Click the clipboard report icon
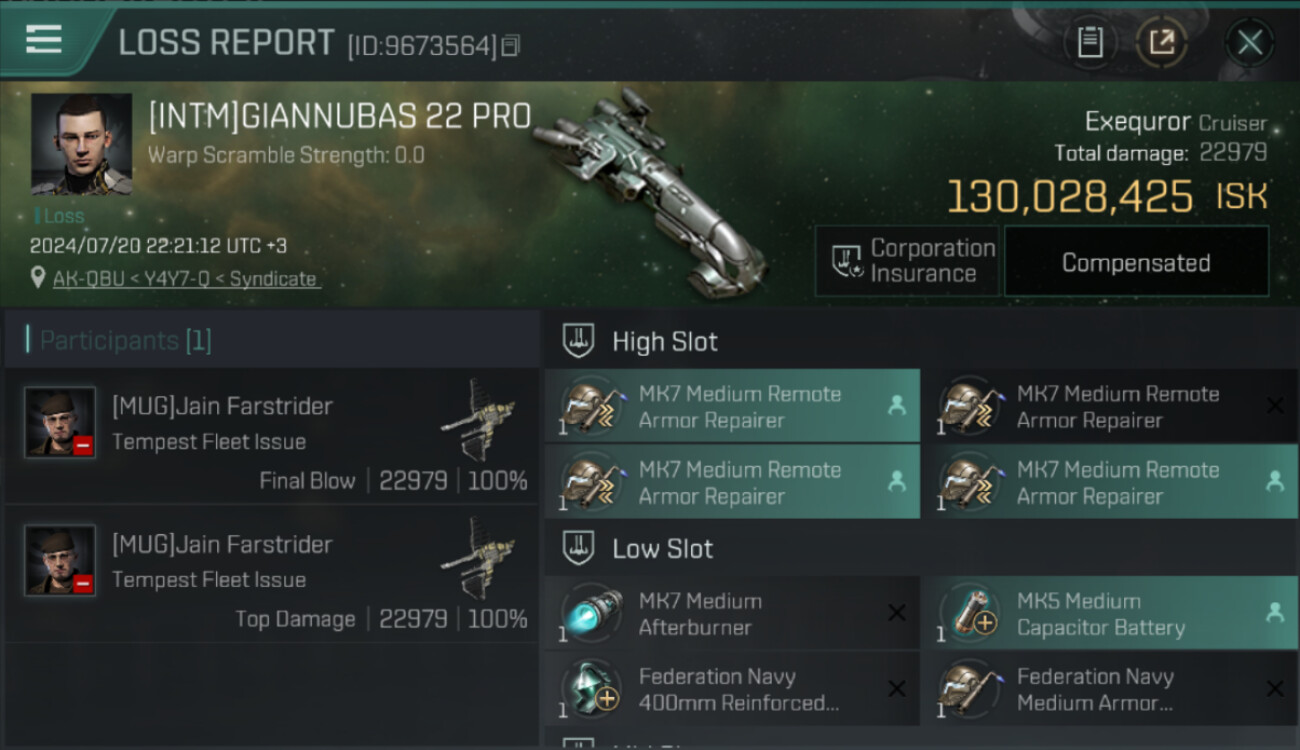 [1089, 42]
